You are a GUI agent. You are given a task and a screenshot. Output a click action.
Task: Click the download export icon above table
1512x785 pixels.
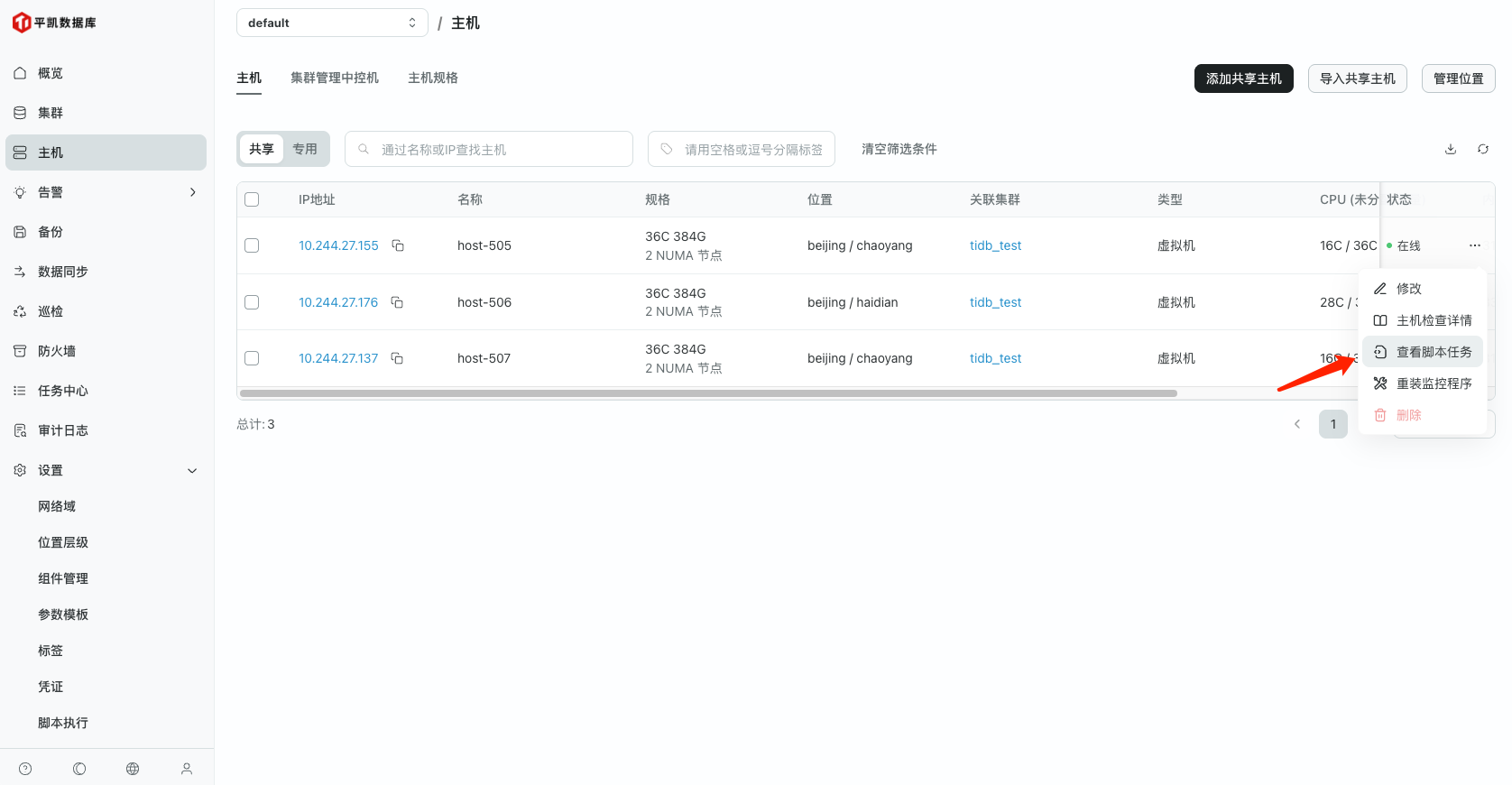pyautogui.click(x=1451, y=149)
